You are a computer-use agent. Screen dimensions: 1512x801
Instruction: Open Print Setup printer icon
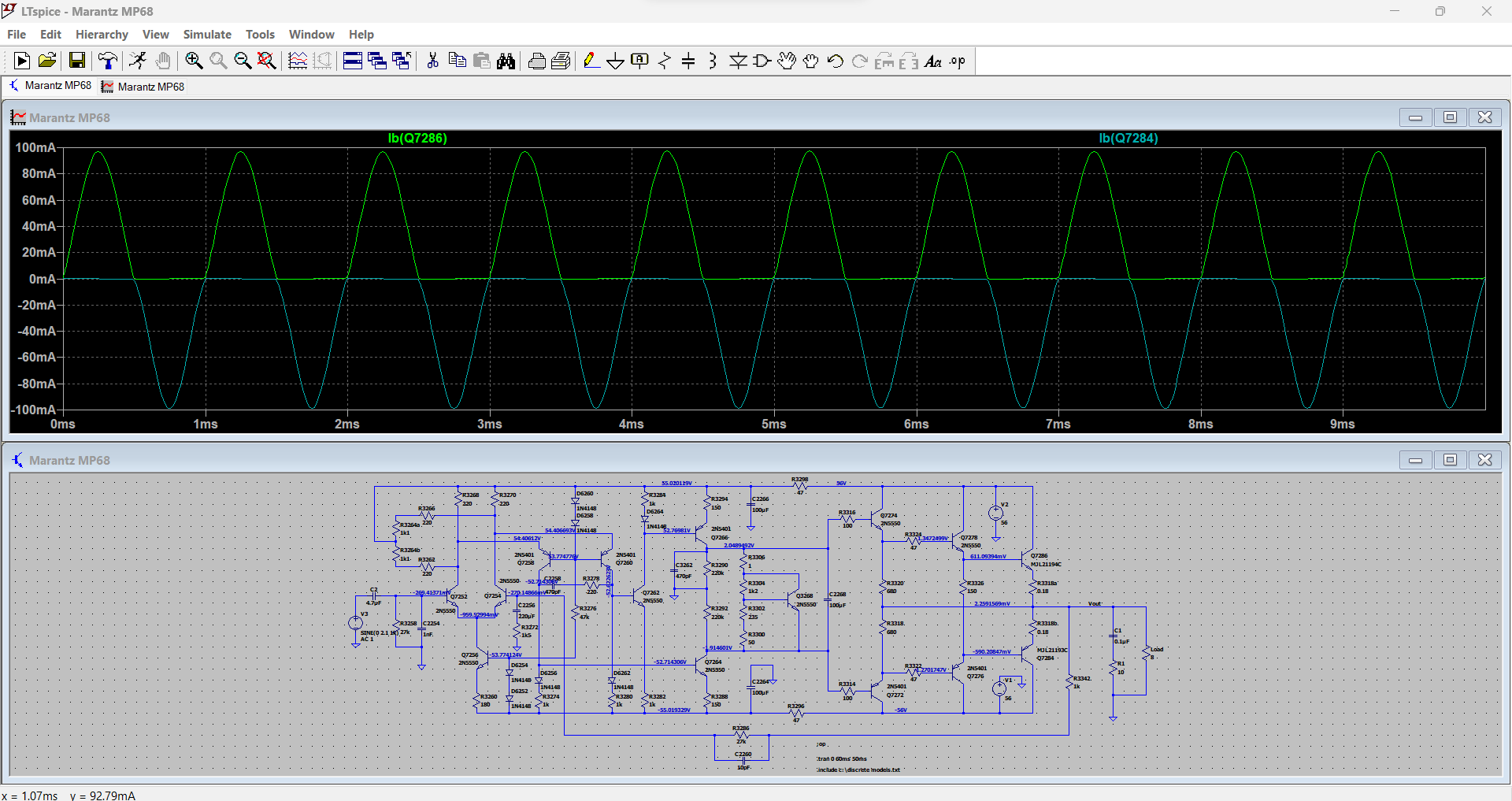pyautogui.click(x=536, y=61)
